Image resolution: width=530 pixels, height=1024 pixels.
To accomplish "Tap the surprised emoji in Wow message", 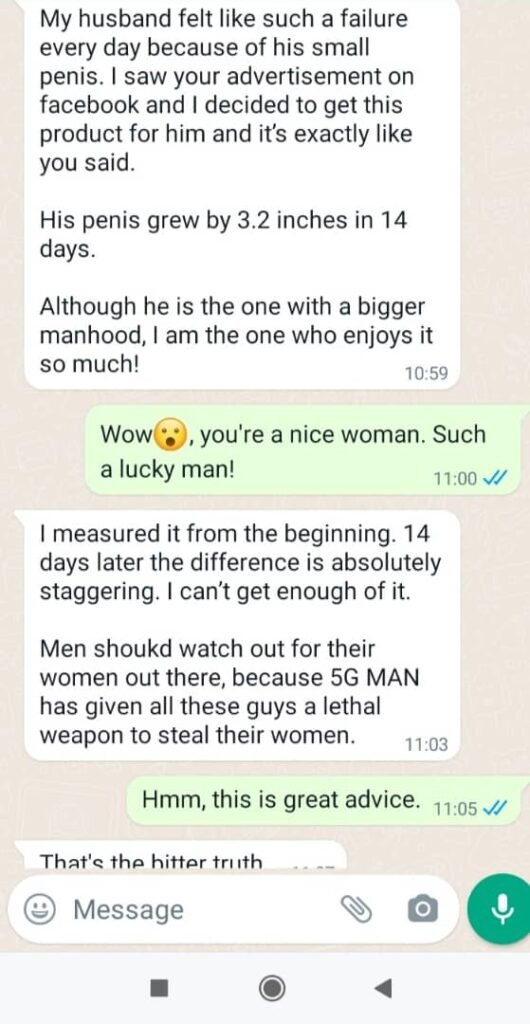I will coord(172,435).
